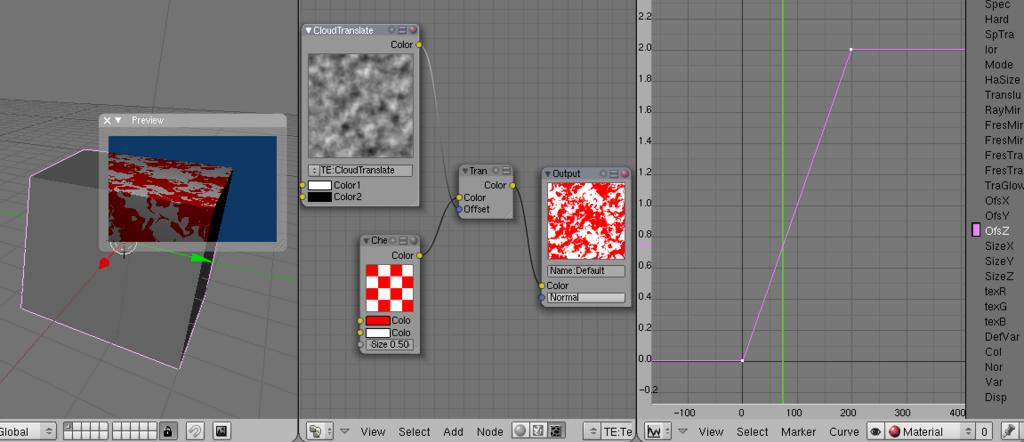
Task: Click the red X axis manipulator handle
Action: 103,263
